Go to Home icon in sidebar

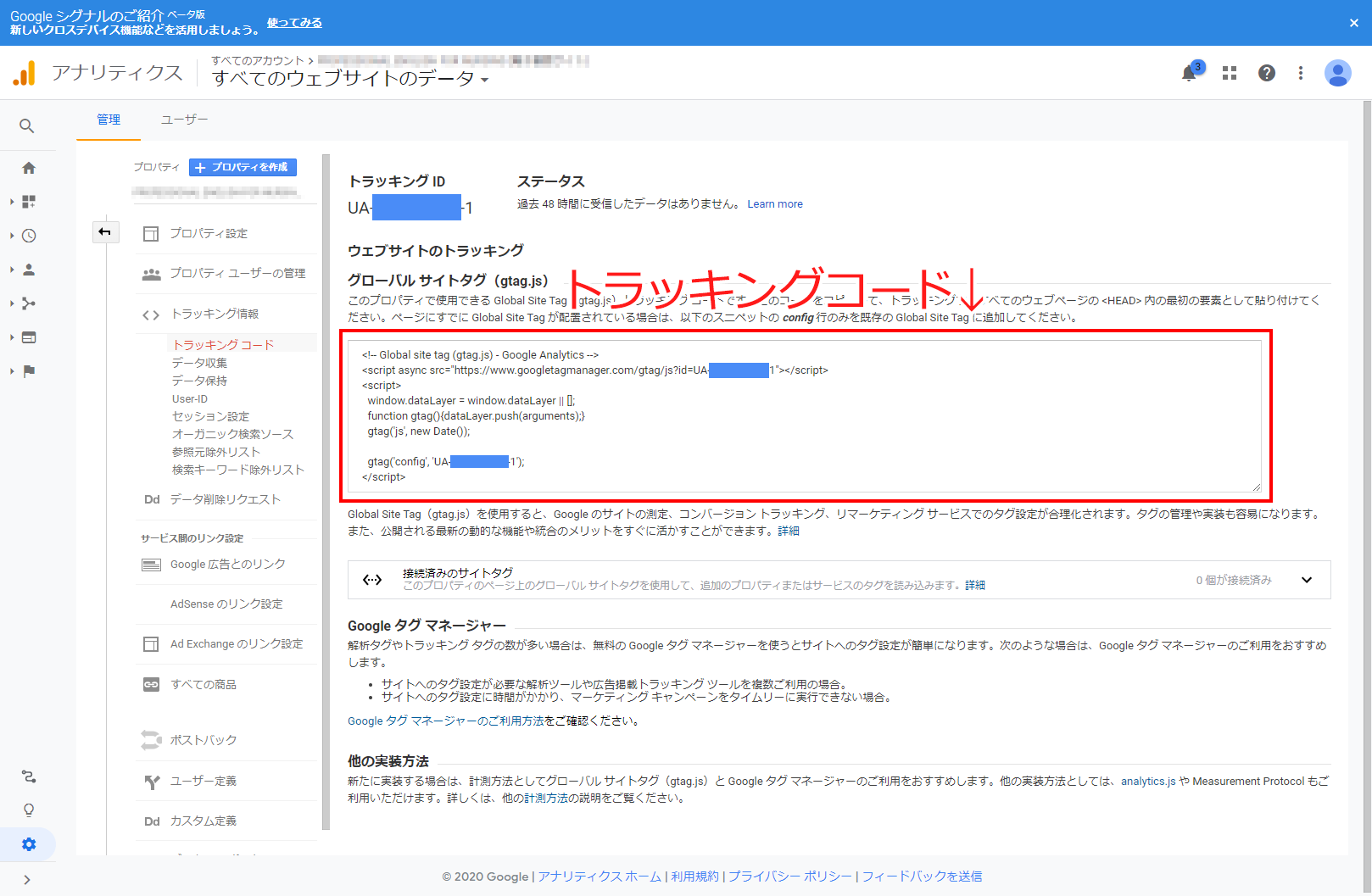(29, 168)
